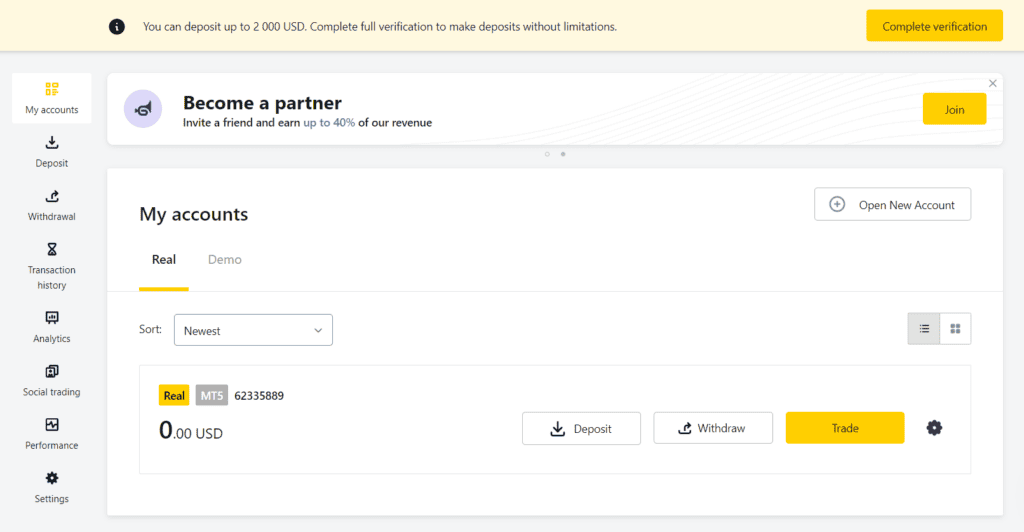Image resolution: width=1024 pixels, height=532 pixels.
Task: Switch to list view layout
Action: pos(924,329)
